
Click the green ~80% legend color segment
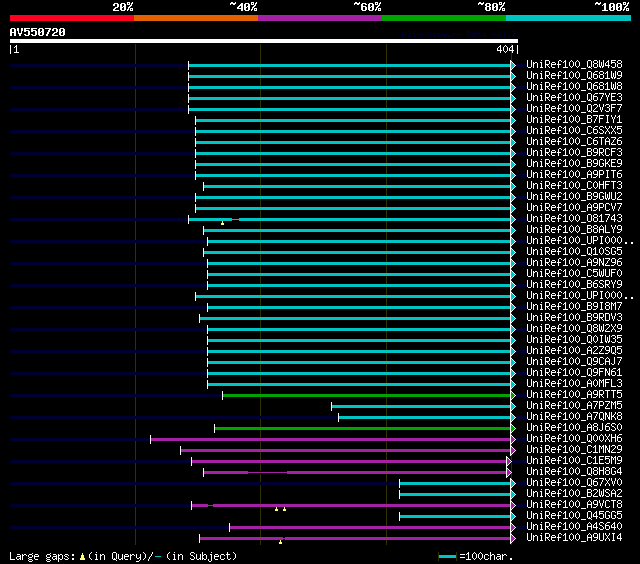coord(444,18)
